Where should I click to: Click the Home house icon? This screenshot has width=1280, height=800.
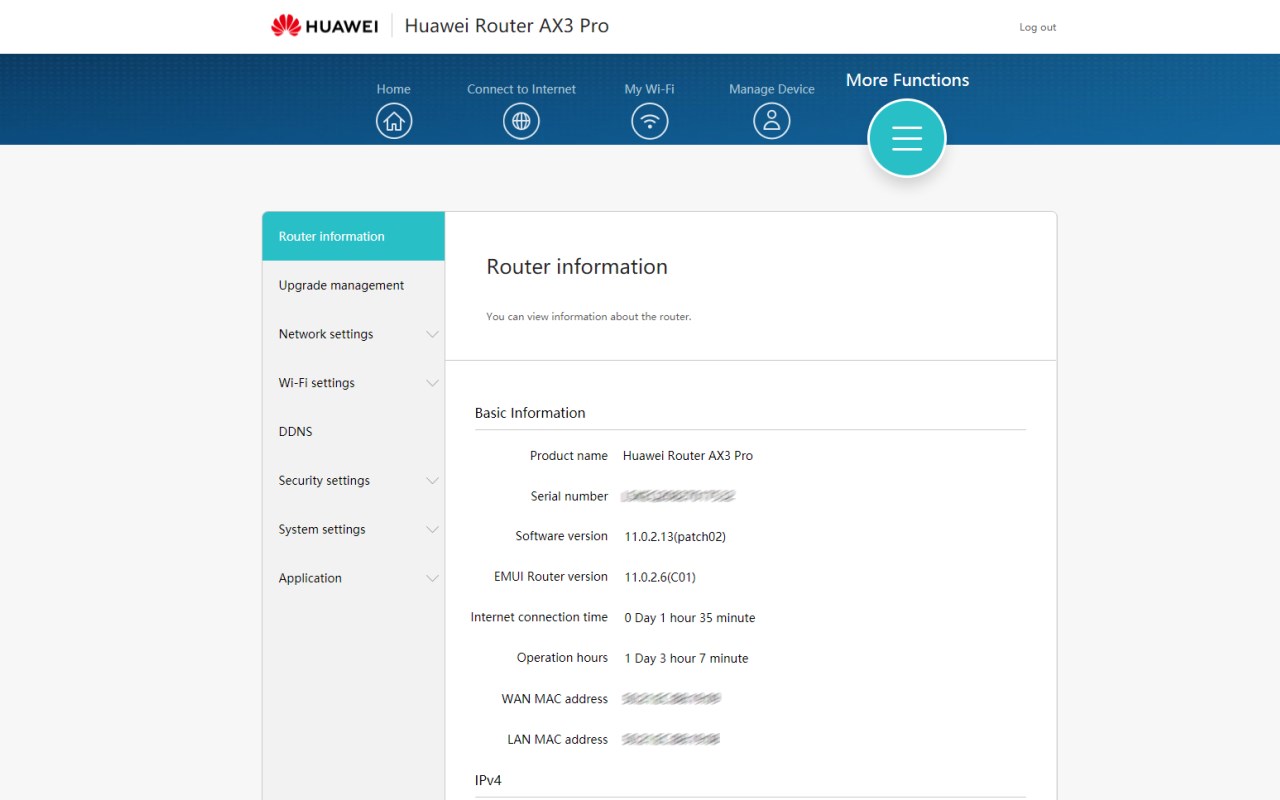pos(394,121)
